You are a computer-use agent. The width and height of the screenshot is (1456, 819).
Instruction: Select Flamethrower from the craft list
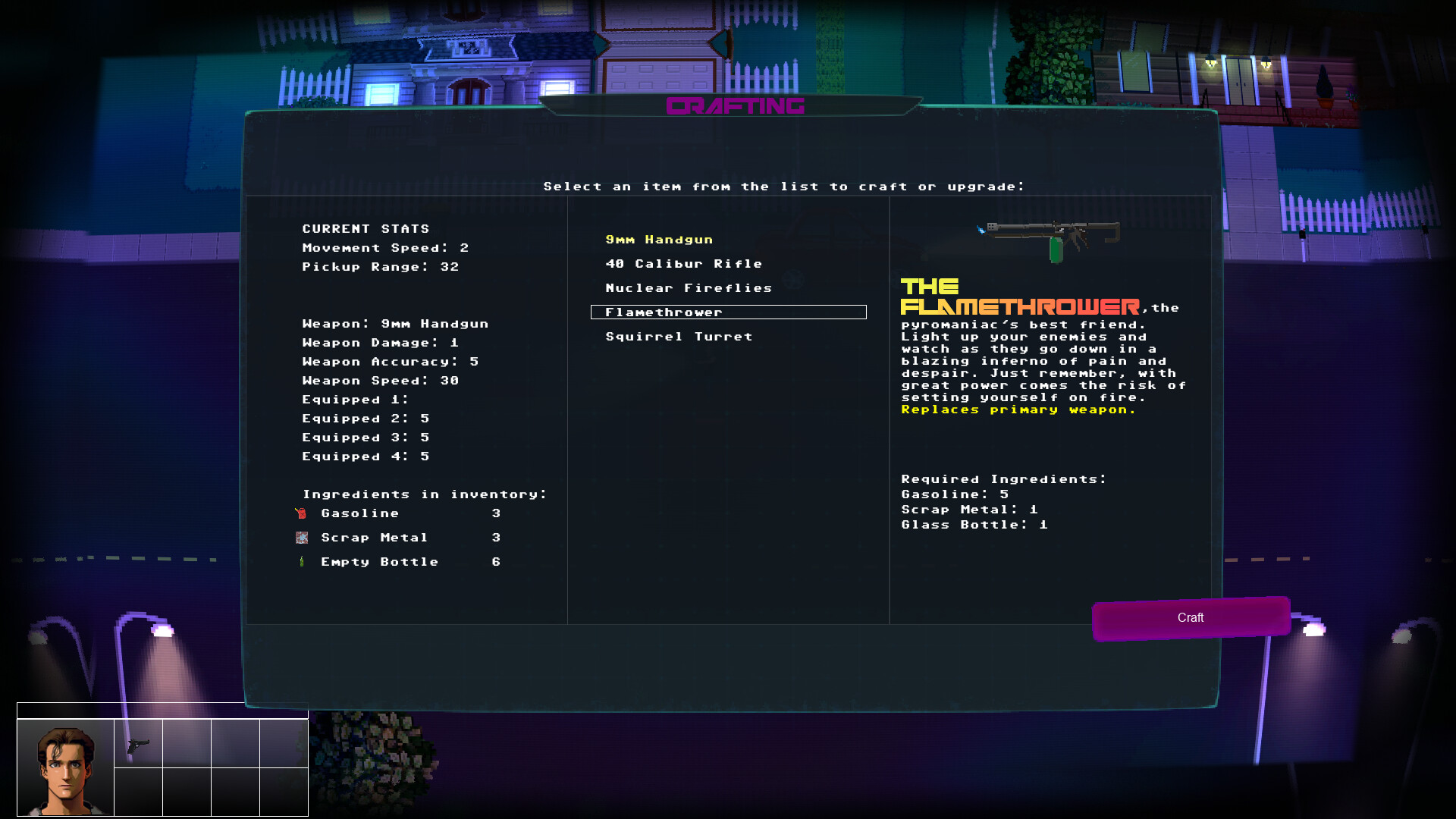[x=664, y=312]
